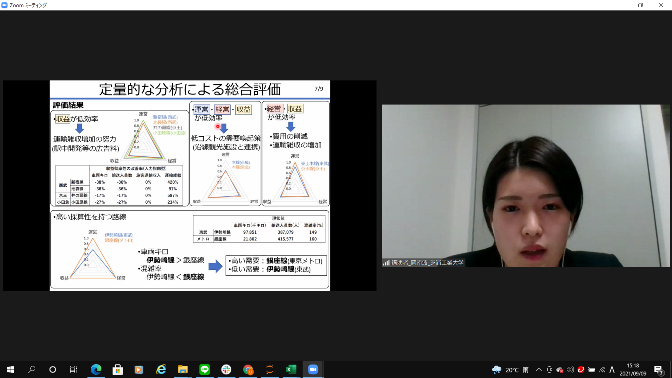Open Cortana circle on the taskbar

pos(52,369)
